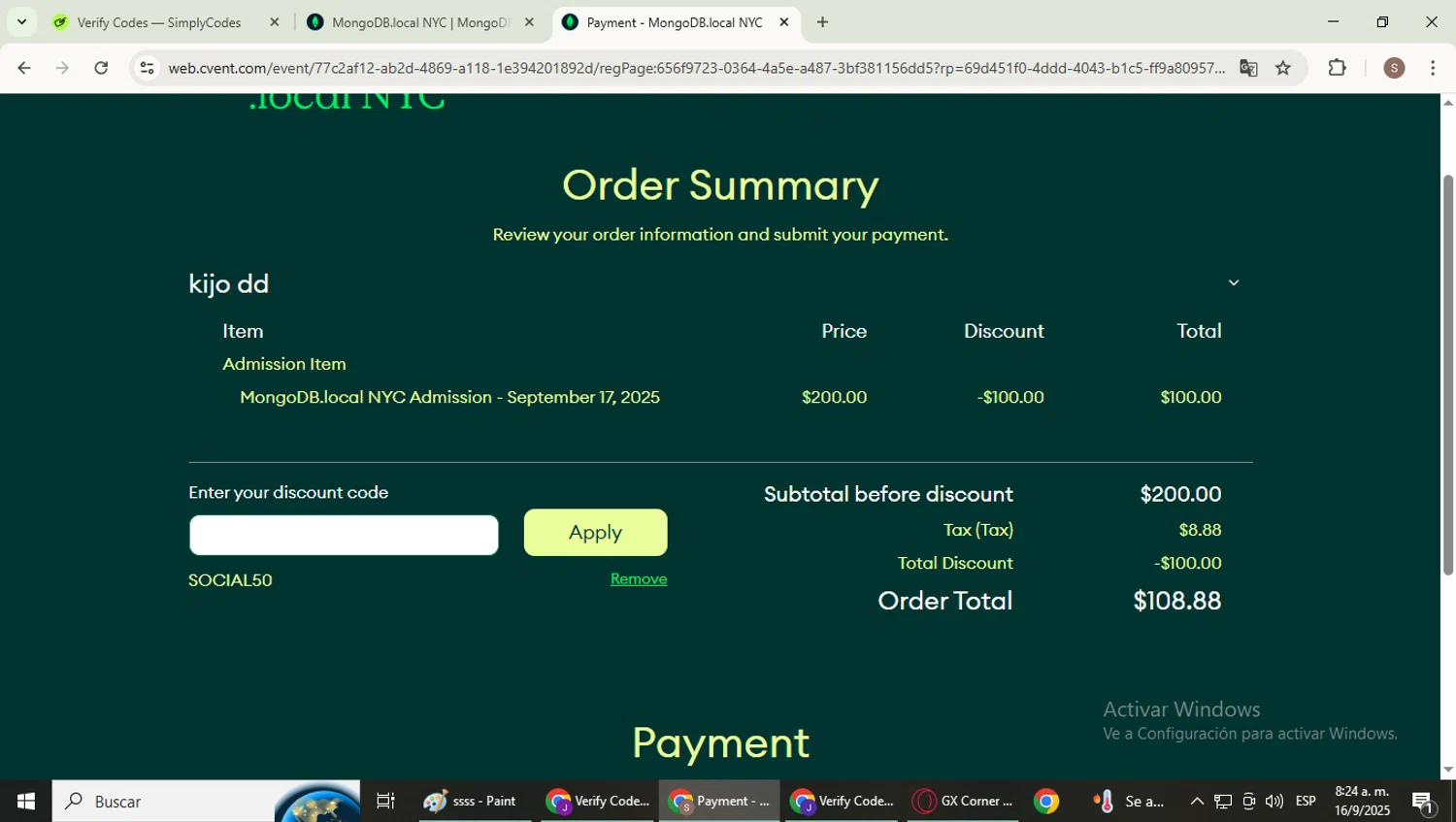
Task: Click the Apply discount button
Action: click(x=595, y=532)
